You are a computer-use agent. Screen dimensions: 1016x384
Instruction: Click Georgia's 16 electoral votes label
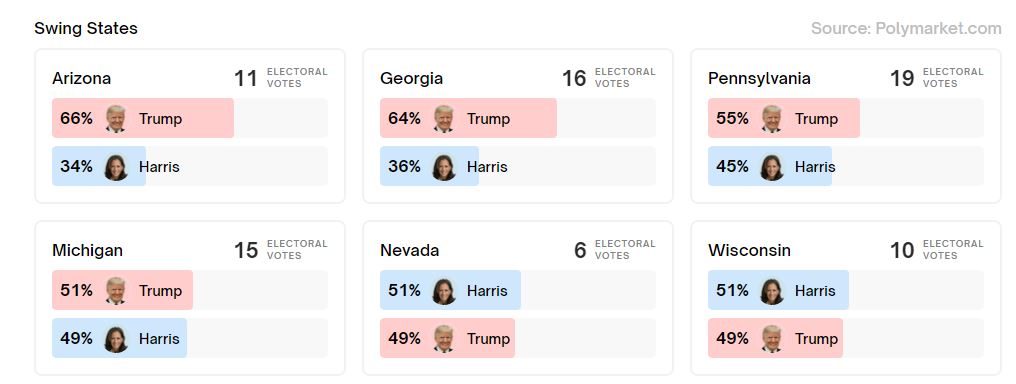608,78
